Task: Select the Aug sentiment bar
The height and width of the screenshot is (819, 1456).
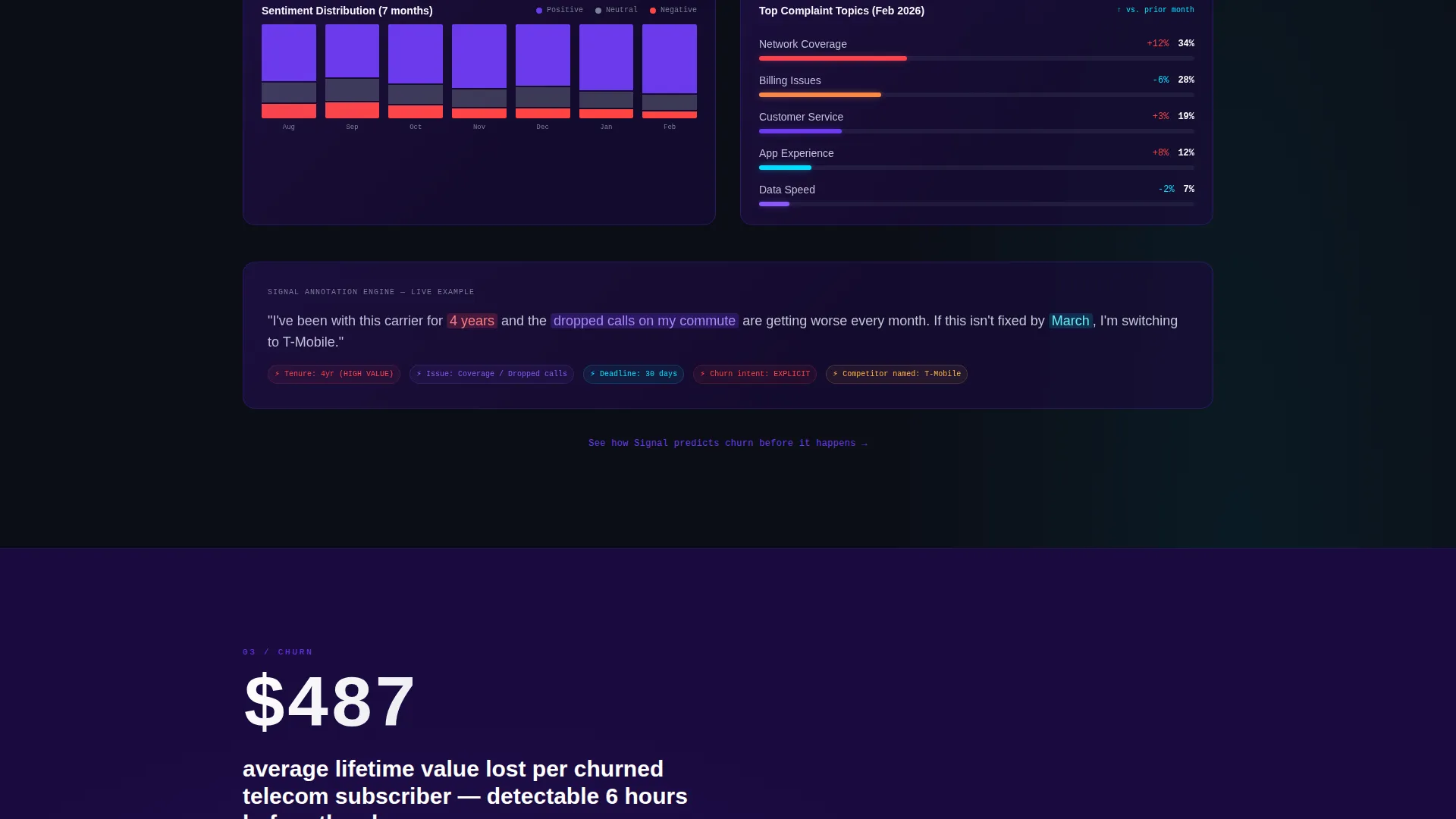Action: click(289, 71)
